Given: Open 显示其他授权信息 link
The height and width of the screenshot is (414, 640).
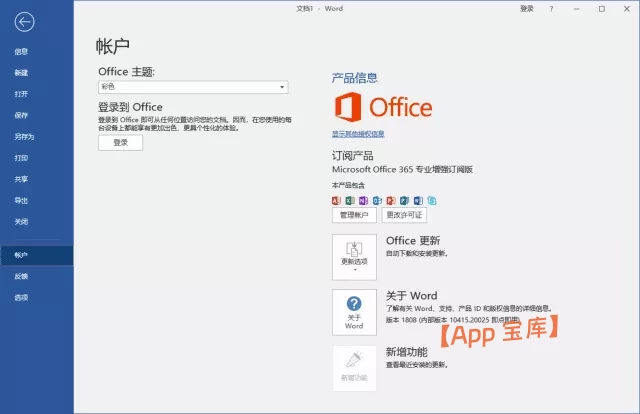Looking at the screenshot, I should tap(358, 134).
